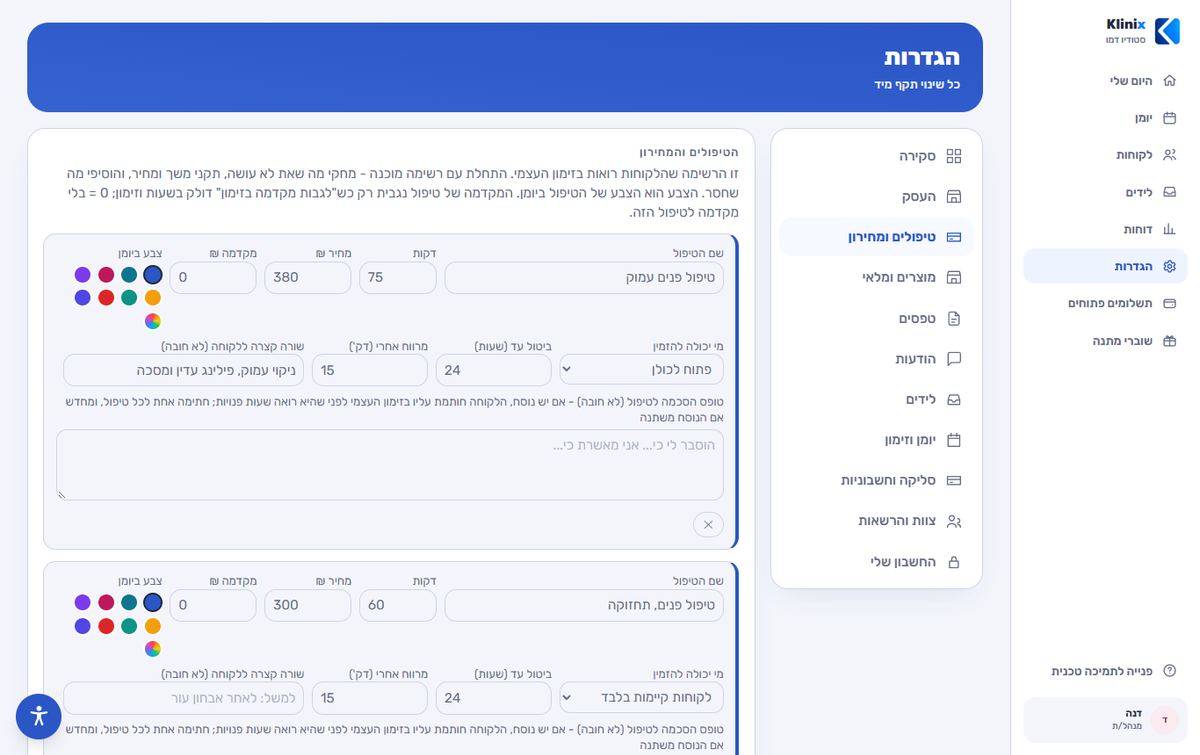Pick the emerald green color for טיפול פנים עמוק
Viewport: 1200px width, 755px height.
coord(129,298)
